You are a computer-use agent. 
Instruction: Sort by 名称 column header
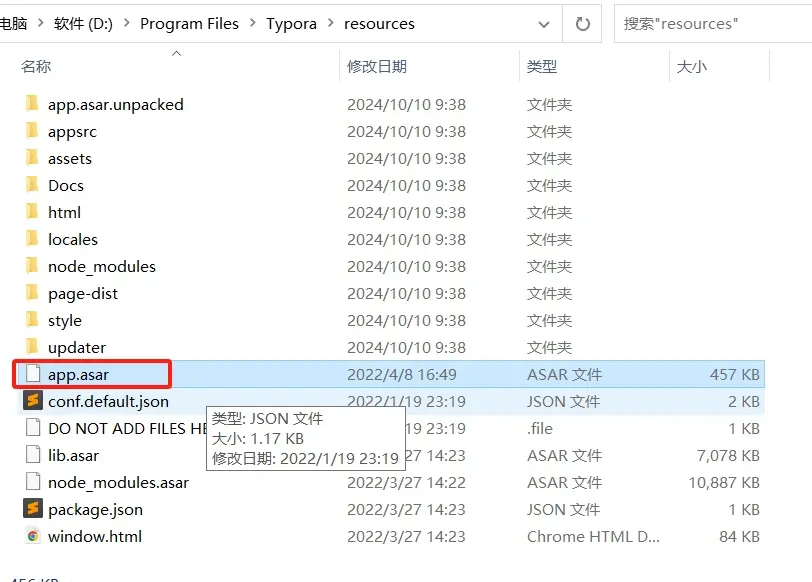click(x=36, y=66)
